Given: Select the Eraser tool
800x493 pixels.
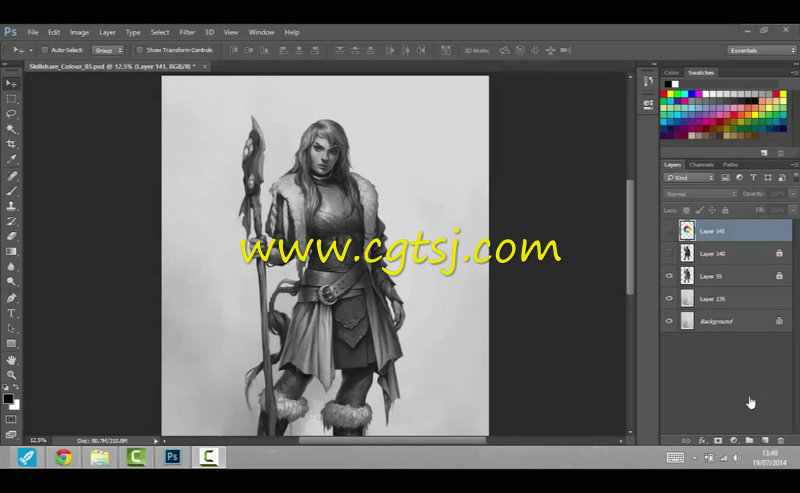Looking at the screenshot, I should click(11, 236).
